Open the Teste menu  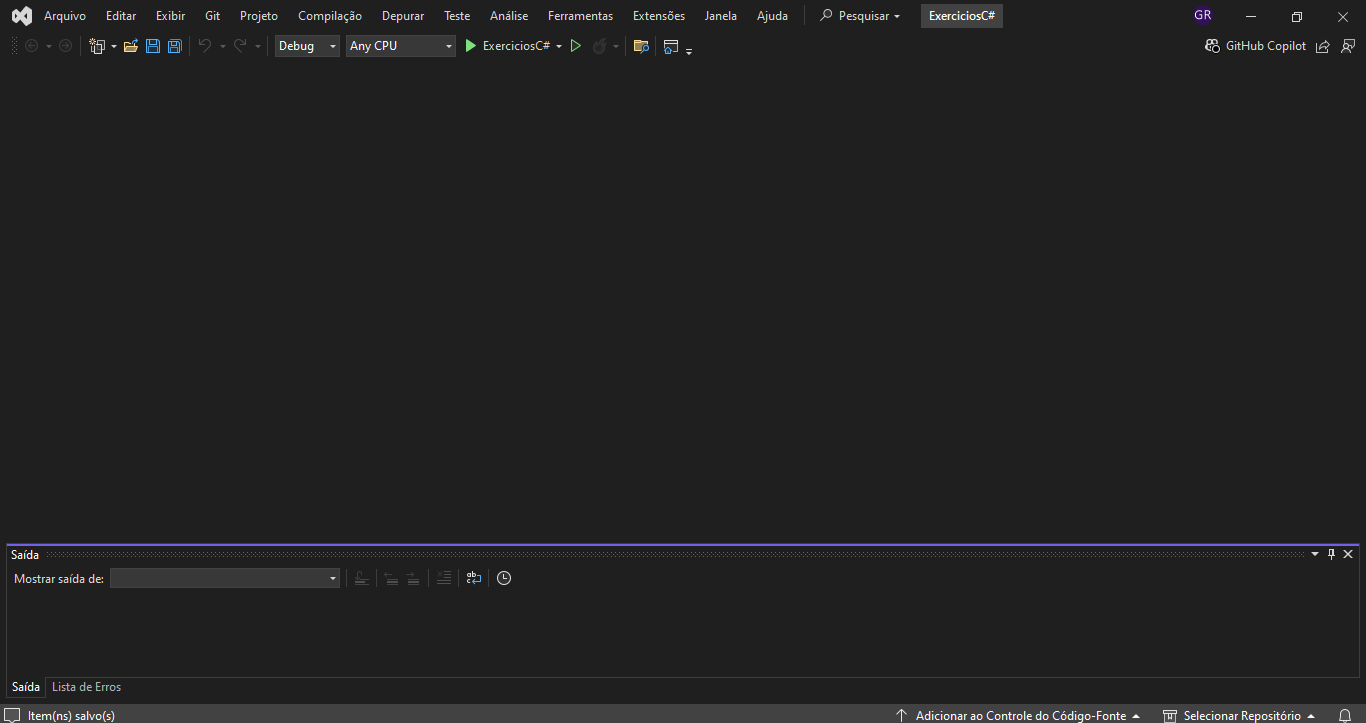click(x=457, y=16)
